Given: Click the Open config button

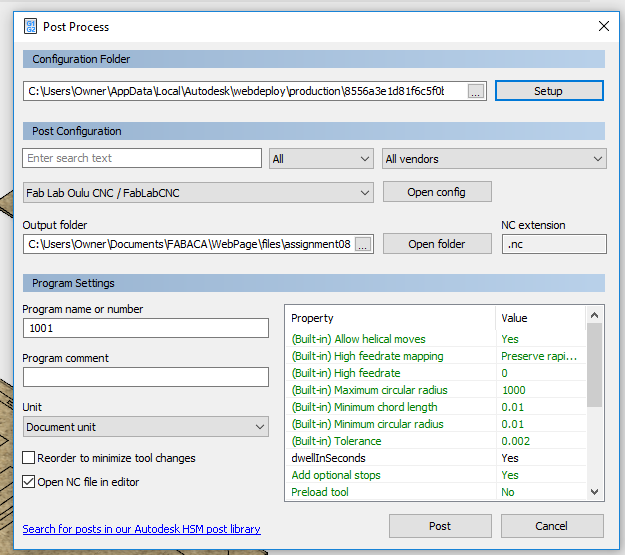Looking at the screenshot, I should tap(437, 192).
